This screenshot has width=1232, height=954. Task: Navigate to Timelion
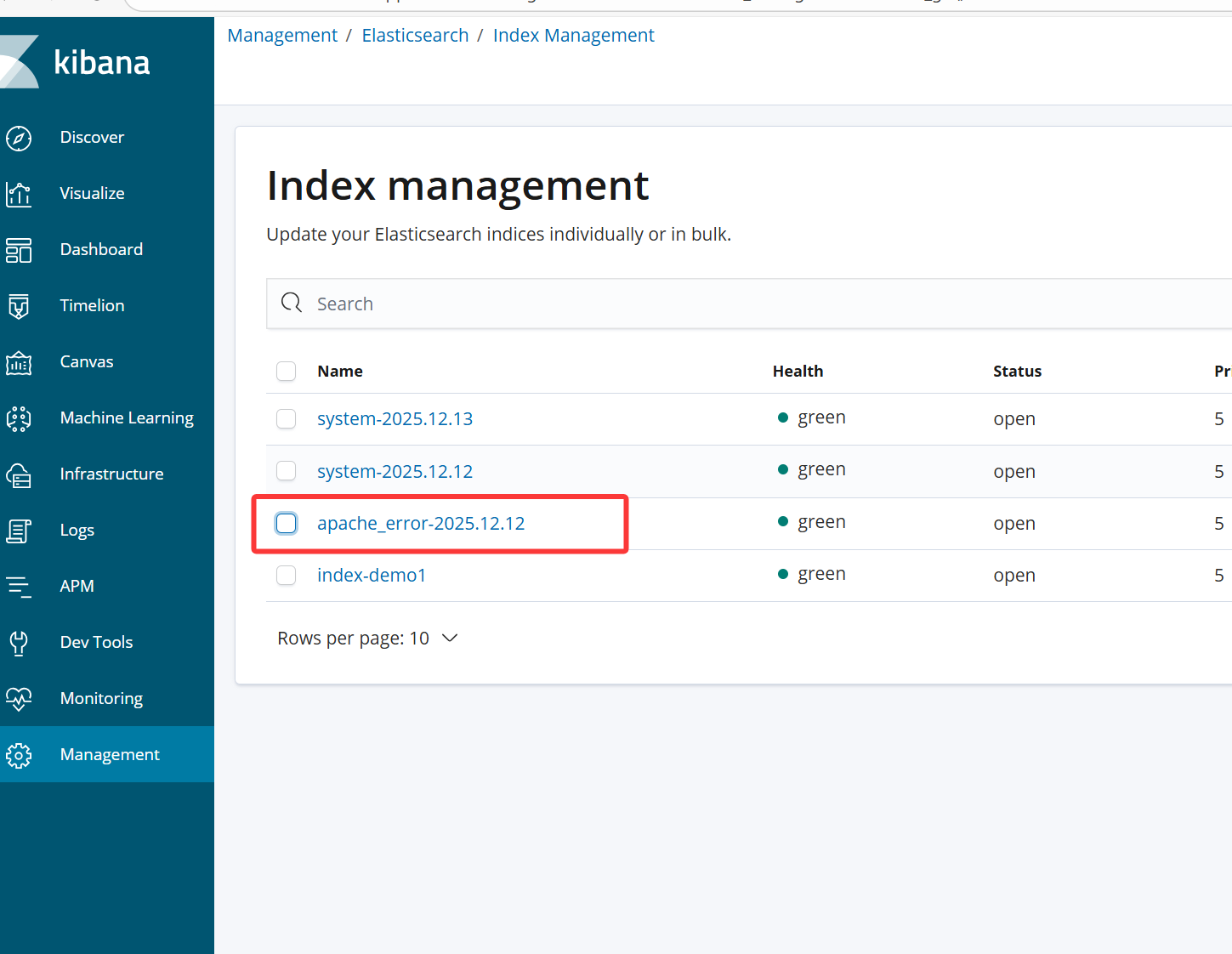click(92, 305)
